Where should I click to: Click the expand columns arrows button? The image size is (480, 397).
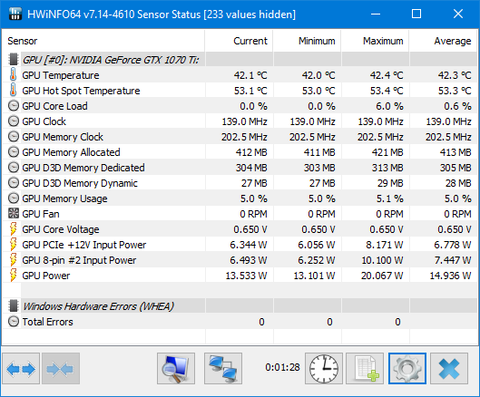click(21, 369)
